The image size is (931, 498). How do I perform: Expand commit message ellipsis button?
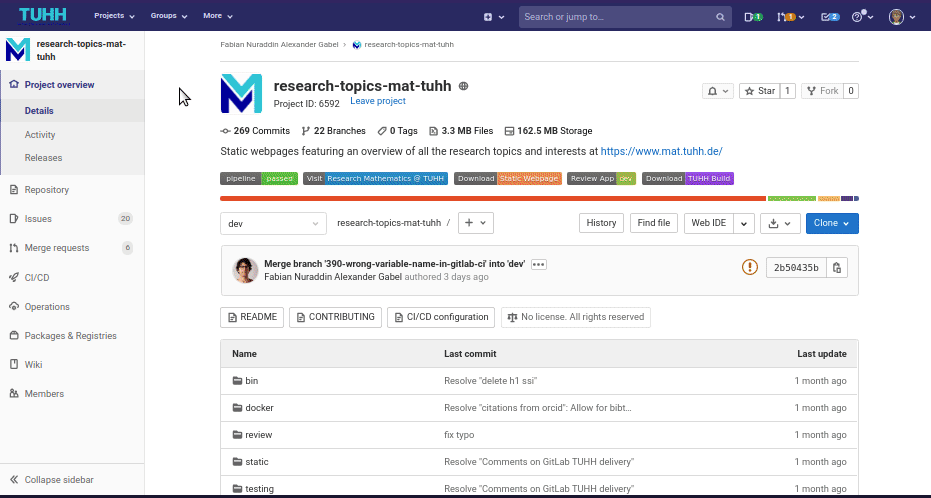[x=539, y=265]
